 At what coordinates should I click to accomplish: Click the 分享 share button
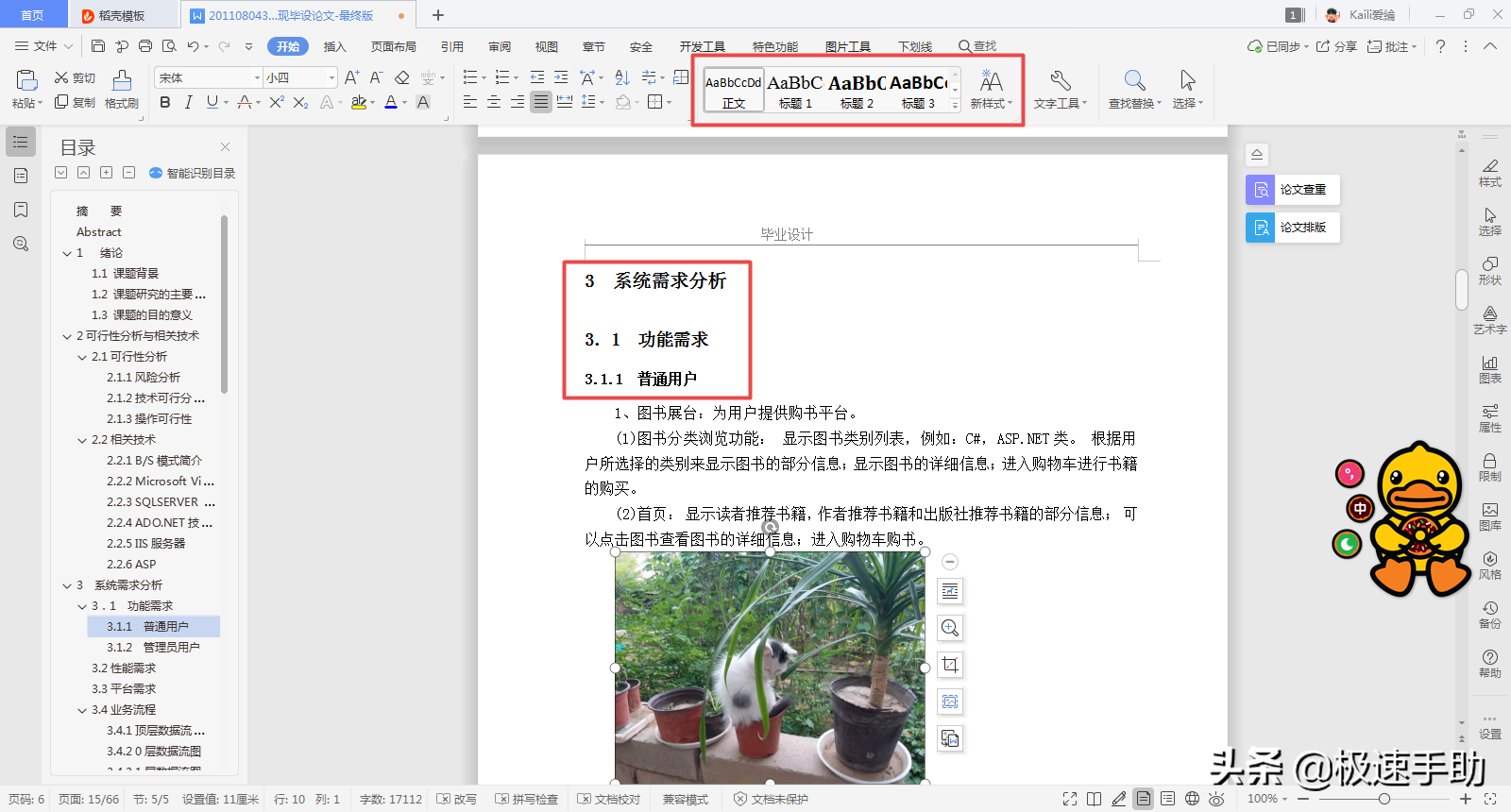point(1337,46)
